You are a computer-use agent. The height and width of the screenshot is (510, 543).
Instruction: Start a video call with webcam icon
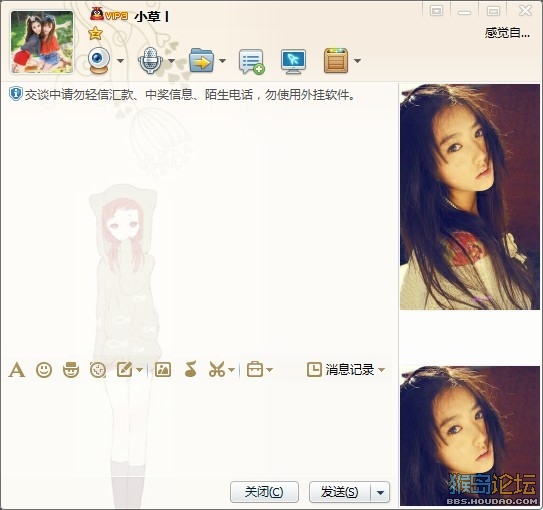point(99,61)
